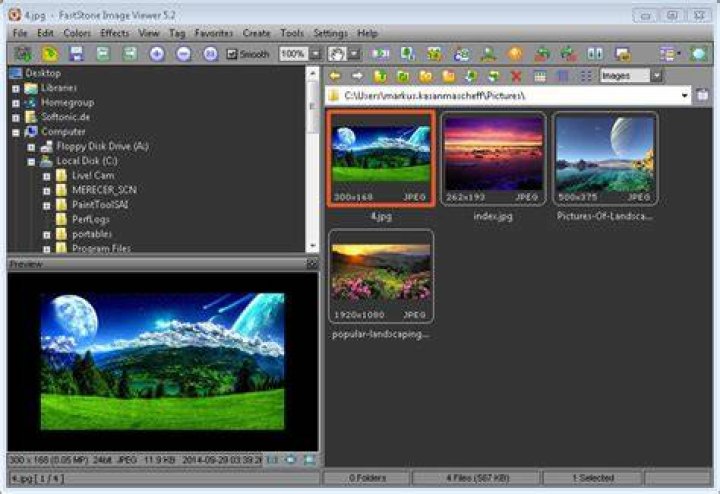Screen dimensions: 720x494
Task: Open the Edit menu
Action: pos(45,33)
